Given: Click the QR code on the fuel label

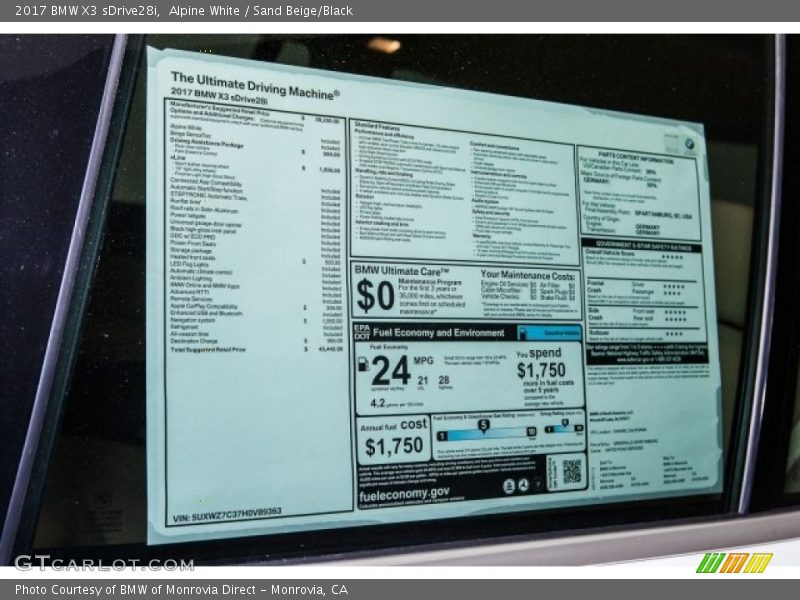Looking at the screenshot, I should pos(571,470).
